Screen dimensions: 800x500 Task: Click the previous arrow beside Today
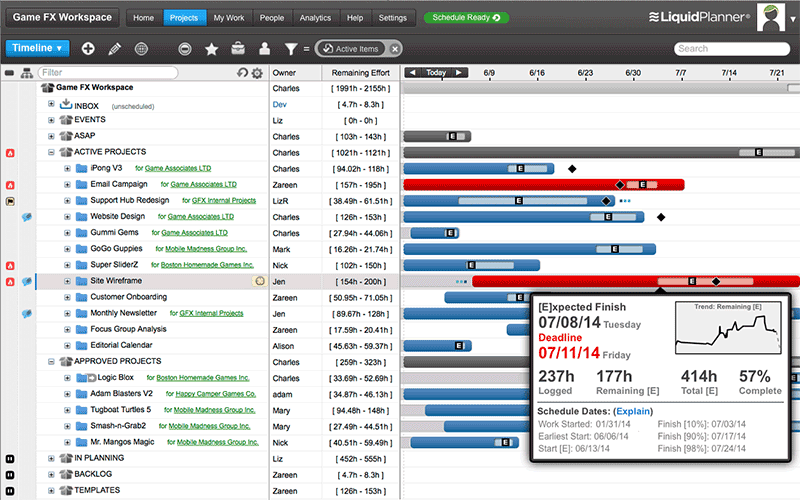[x=413, y=72]
